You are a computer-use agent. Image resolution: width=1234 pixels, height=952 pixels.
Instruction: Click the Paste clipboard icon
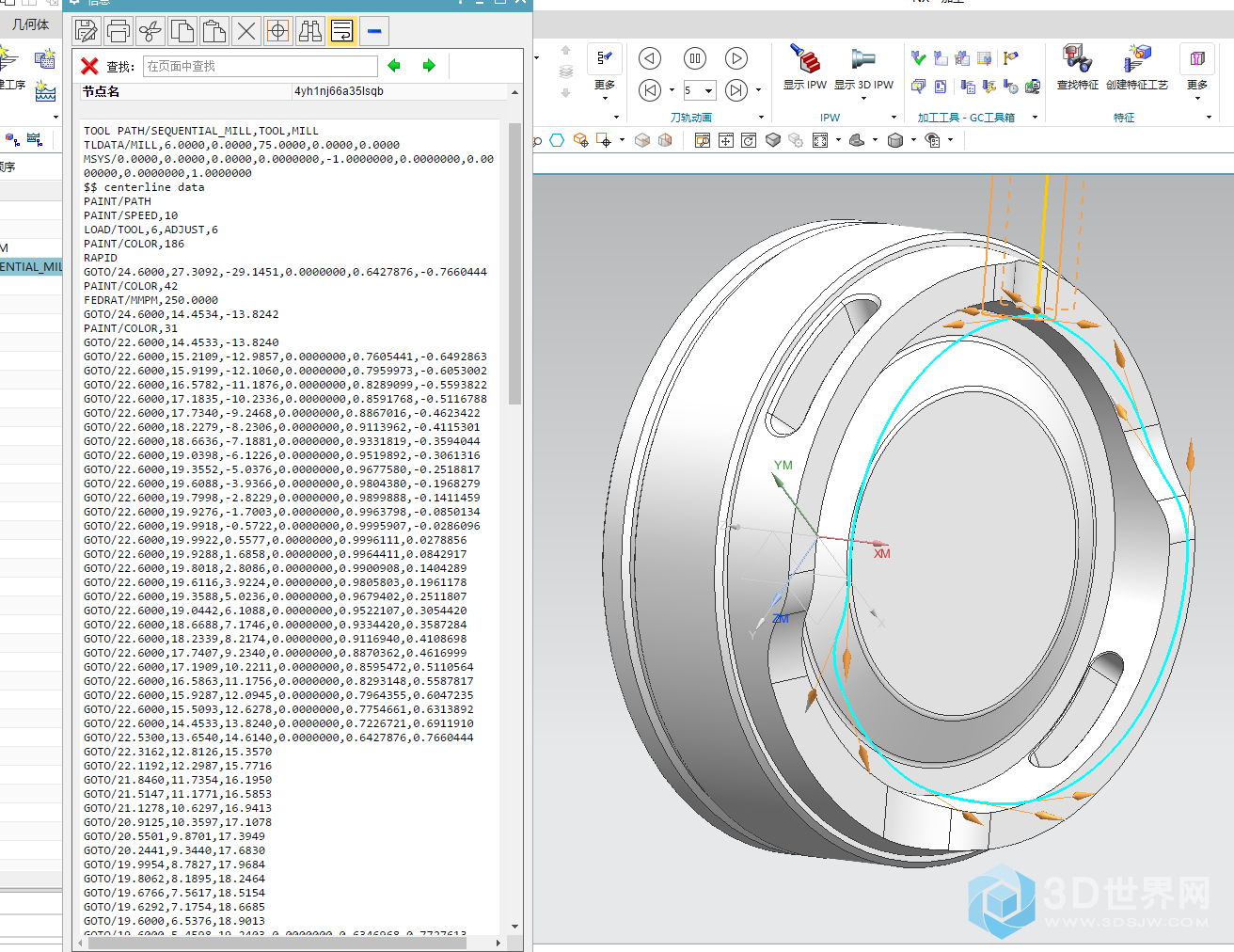tap(214, 31)
